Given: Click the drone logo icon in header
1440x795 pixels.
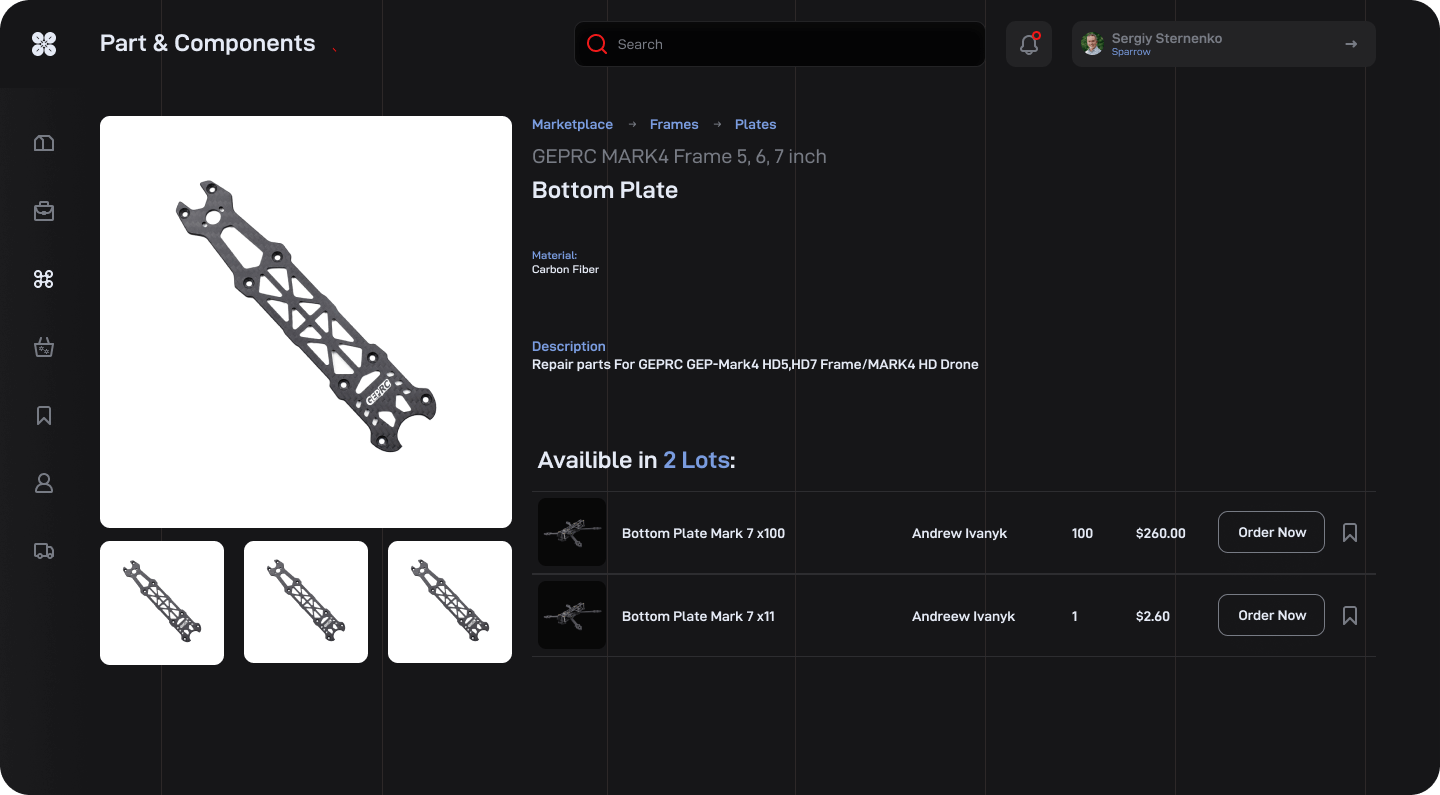Looking at the screenshot, I should coord(44,44).
